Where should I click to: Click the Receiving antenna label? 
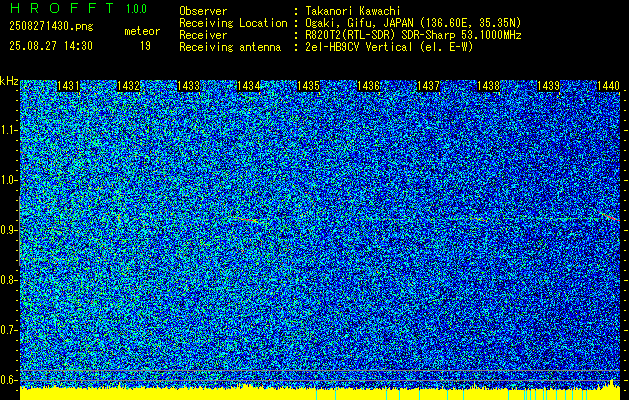pyautogui.click(x=230, y=47)
